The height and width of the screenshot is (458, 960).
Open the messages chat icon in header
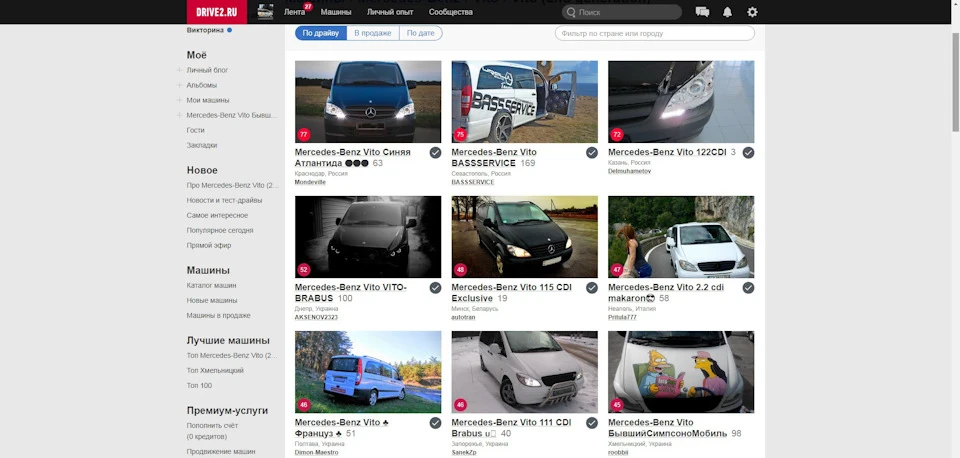(702, 12)
